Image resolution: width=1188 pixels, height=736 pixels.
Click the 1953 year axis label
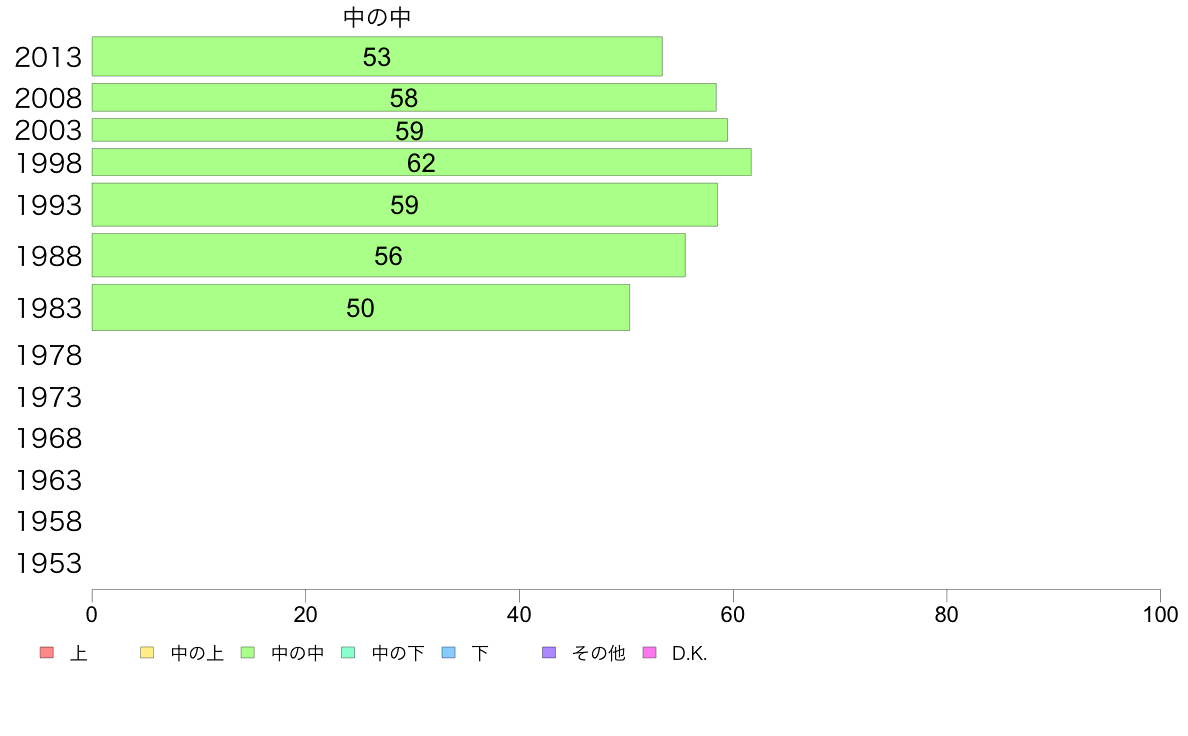pyautogui.click(x=48, y=563)
